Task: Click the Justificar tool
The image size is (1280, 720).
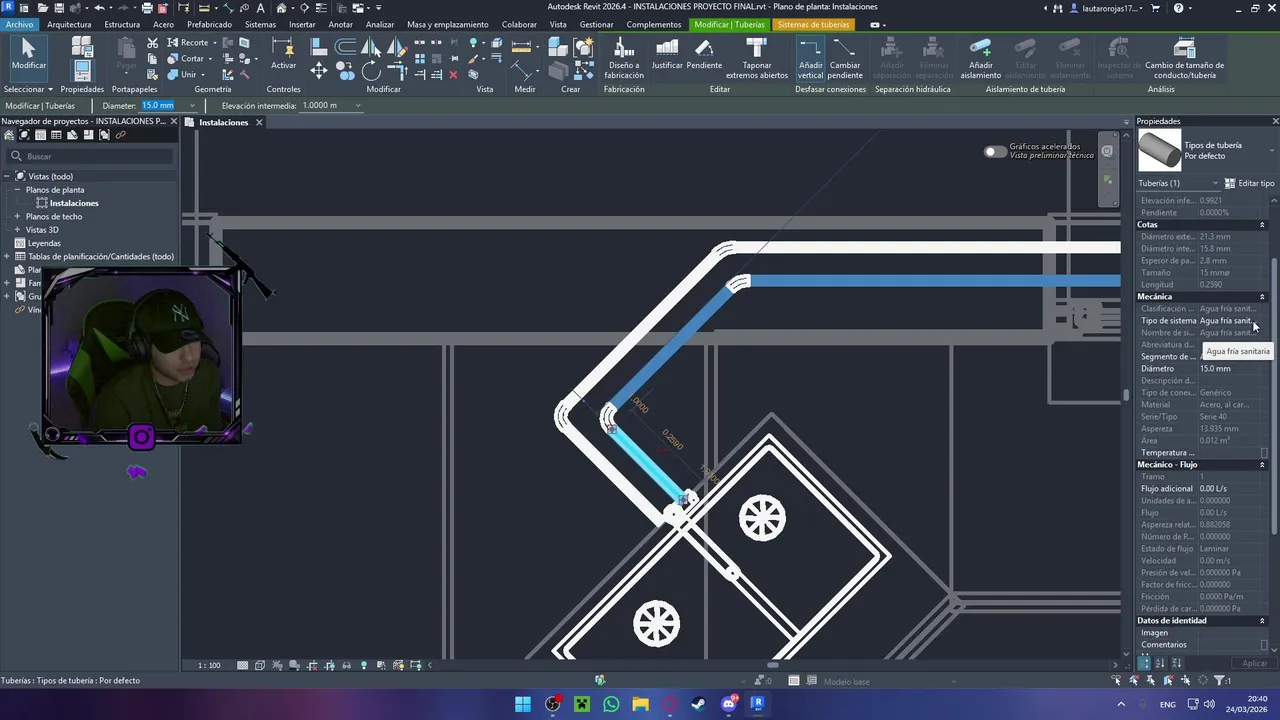Action: pyautogui.click(x=667, y=55)
